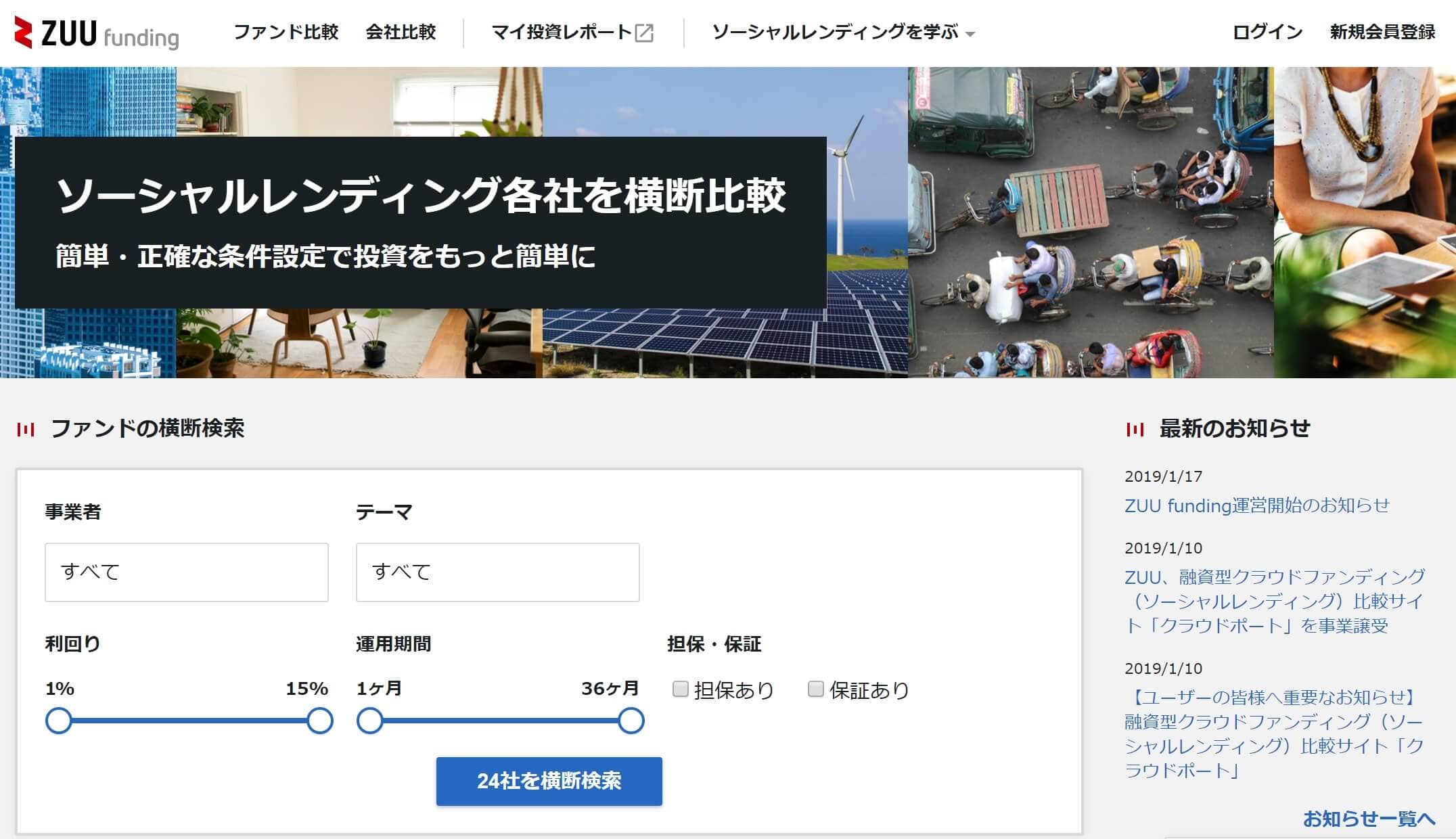Open ZUU funding運営開始のお知らせ news link
The width and height of the screenshot is (1456, 839).
pos(1257,505)
